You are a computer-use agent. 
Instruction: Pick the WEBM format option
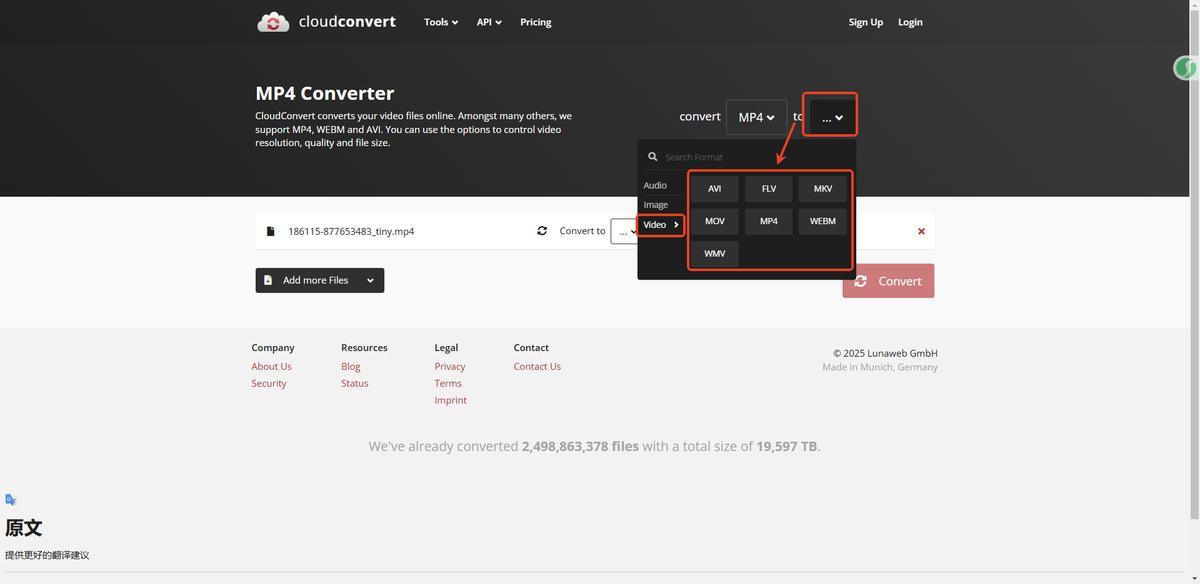click(822, 221)
